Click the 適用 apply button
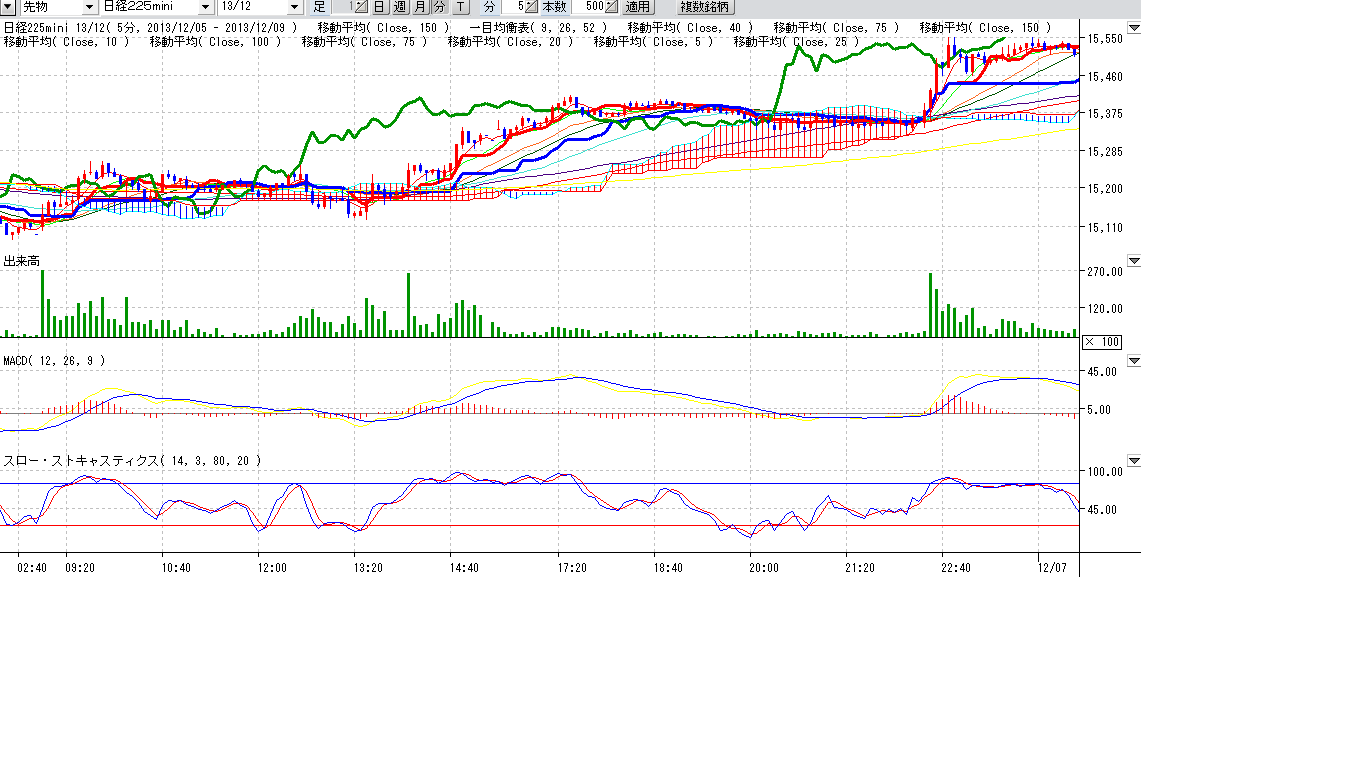1366x768 pixels. coord(638,7)
